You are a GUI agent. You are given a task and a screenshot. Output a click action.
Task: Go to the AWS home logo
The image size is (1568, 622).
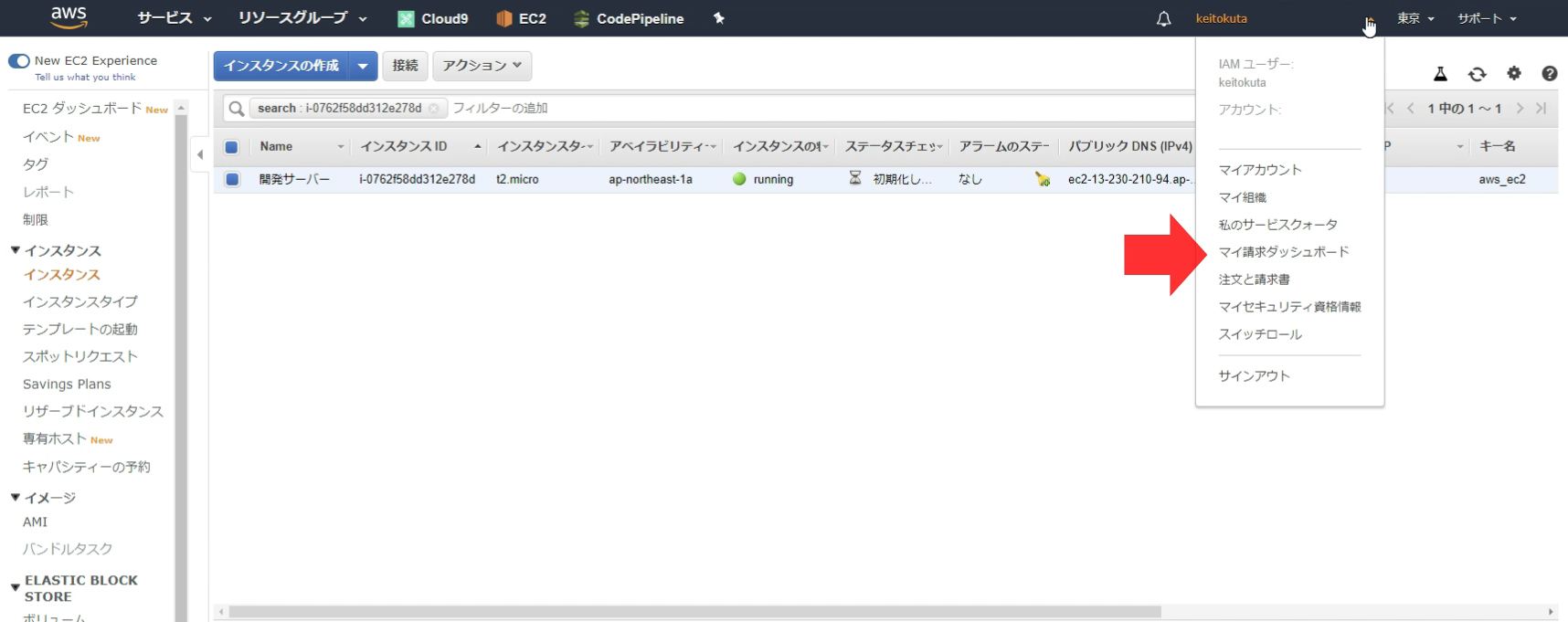(x=69, y=17)
